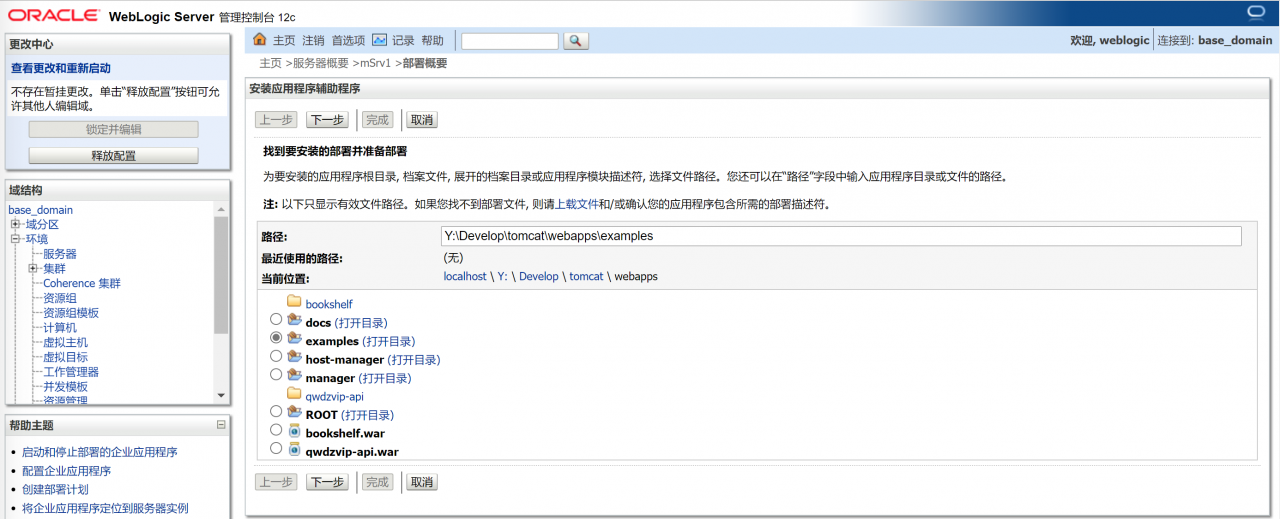
Task: Click the domain structure tree scrollbar
Action: (221, 275)
